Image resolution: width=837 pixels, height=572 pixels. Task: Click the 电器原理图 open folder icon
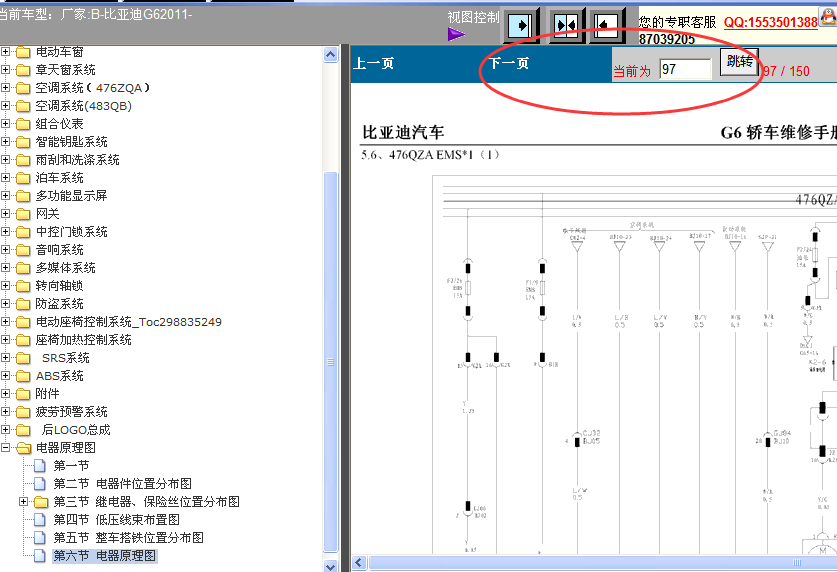pyautogui.click(x=23, y=448)
